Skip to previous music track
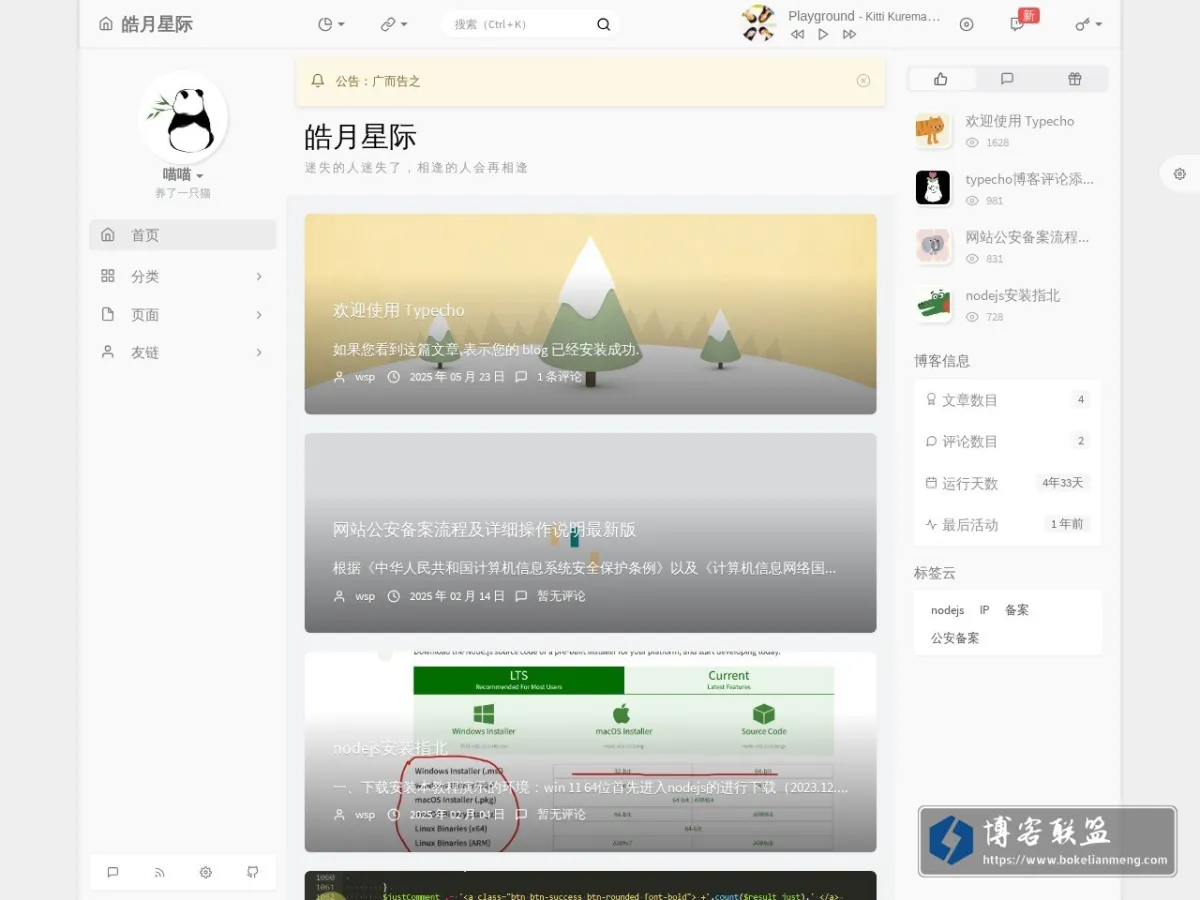The height and width of the screenshot is (900, 1200). coord(797,34)
